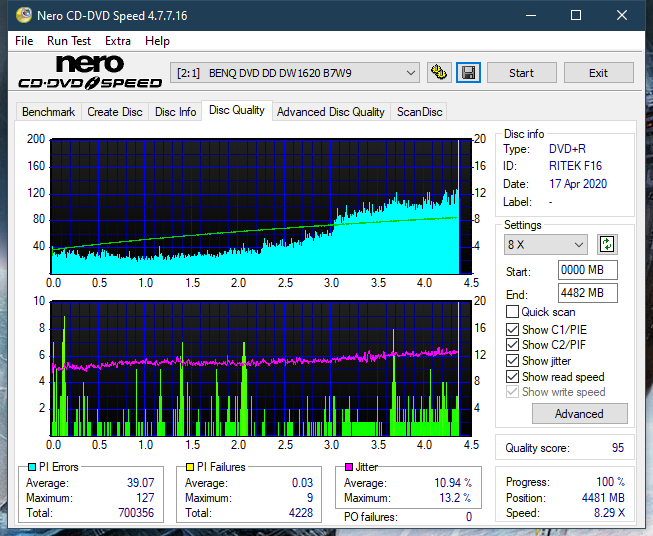Open the Advanced settings button
Image resolution: width=653 pixels, height=536 pixels.
point(579,414)
